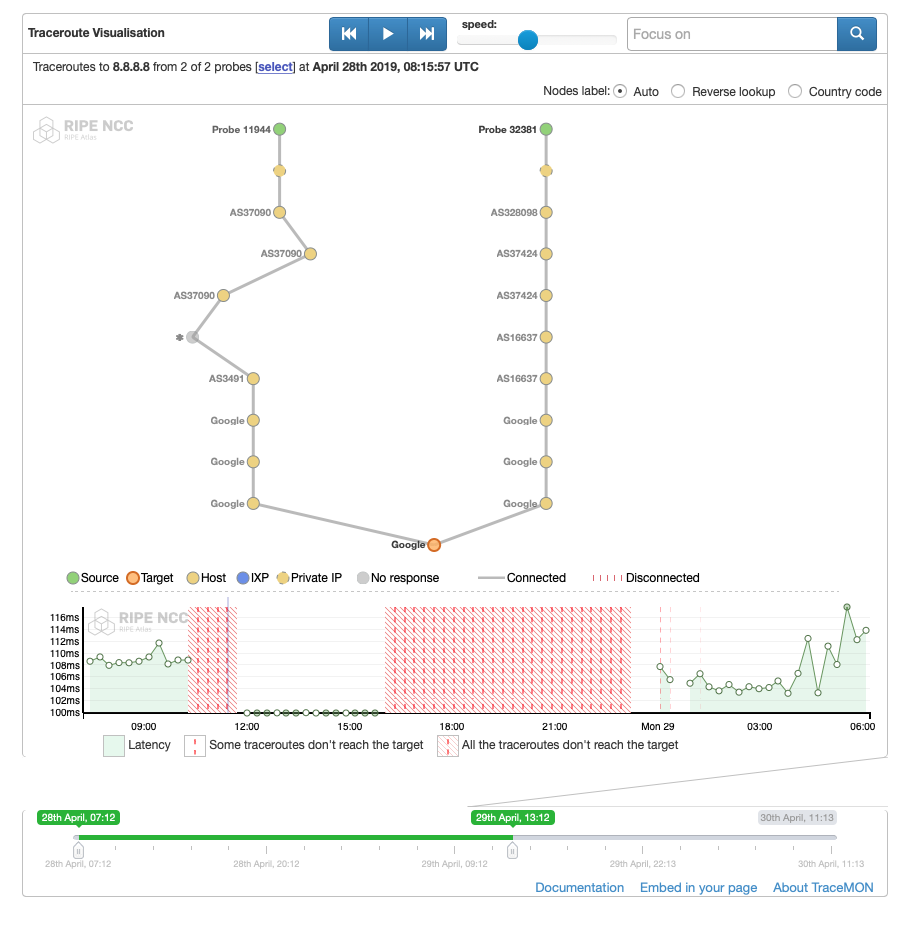Click the AS3491 host node
The width and height of the screenshot is (904, 925).
click(254, 379)
